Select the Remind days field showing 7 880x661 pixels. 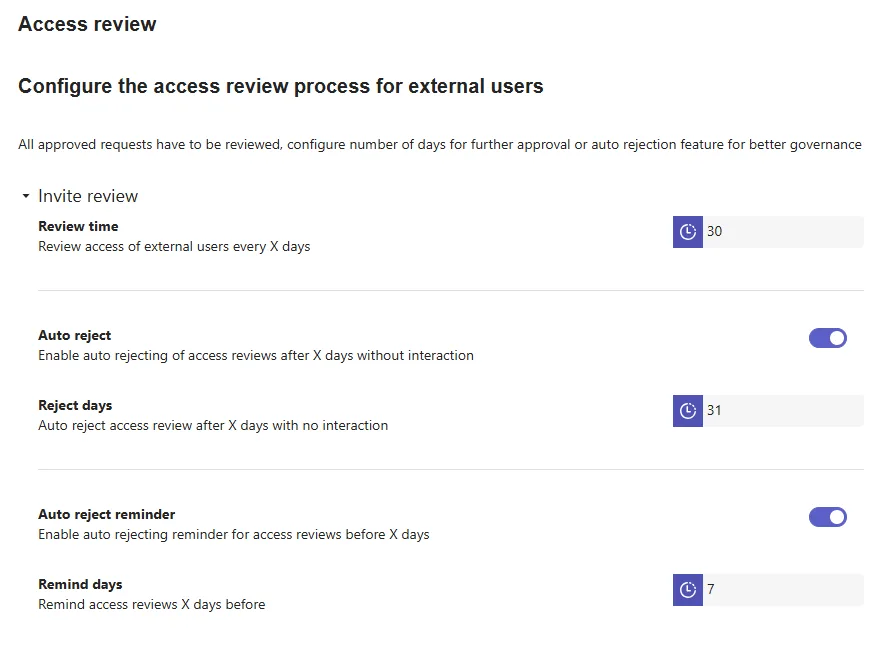pyautogui.click(x=783, y=590)
